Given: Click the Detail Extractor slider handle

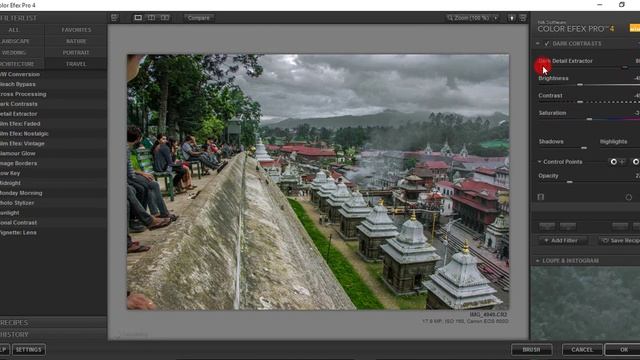Looking at the screenshot, I should pos(624,67).
